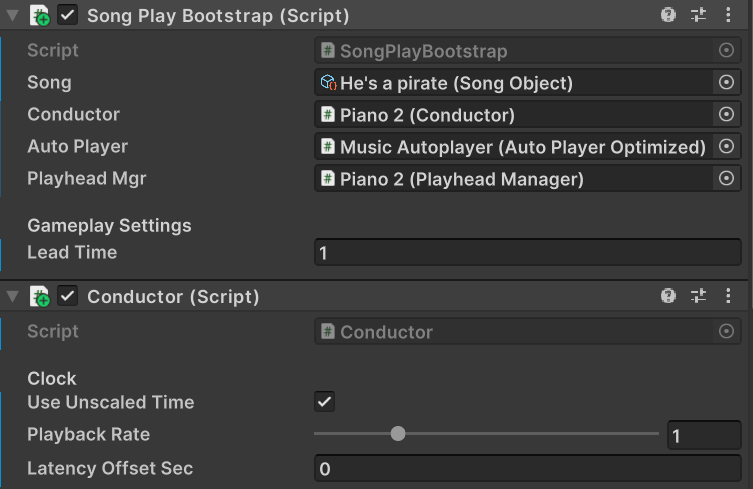Click object picker for Playhead Mgr field
753x489 pixels.
727,179
